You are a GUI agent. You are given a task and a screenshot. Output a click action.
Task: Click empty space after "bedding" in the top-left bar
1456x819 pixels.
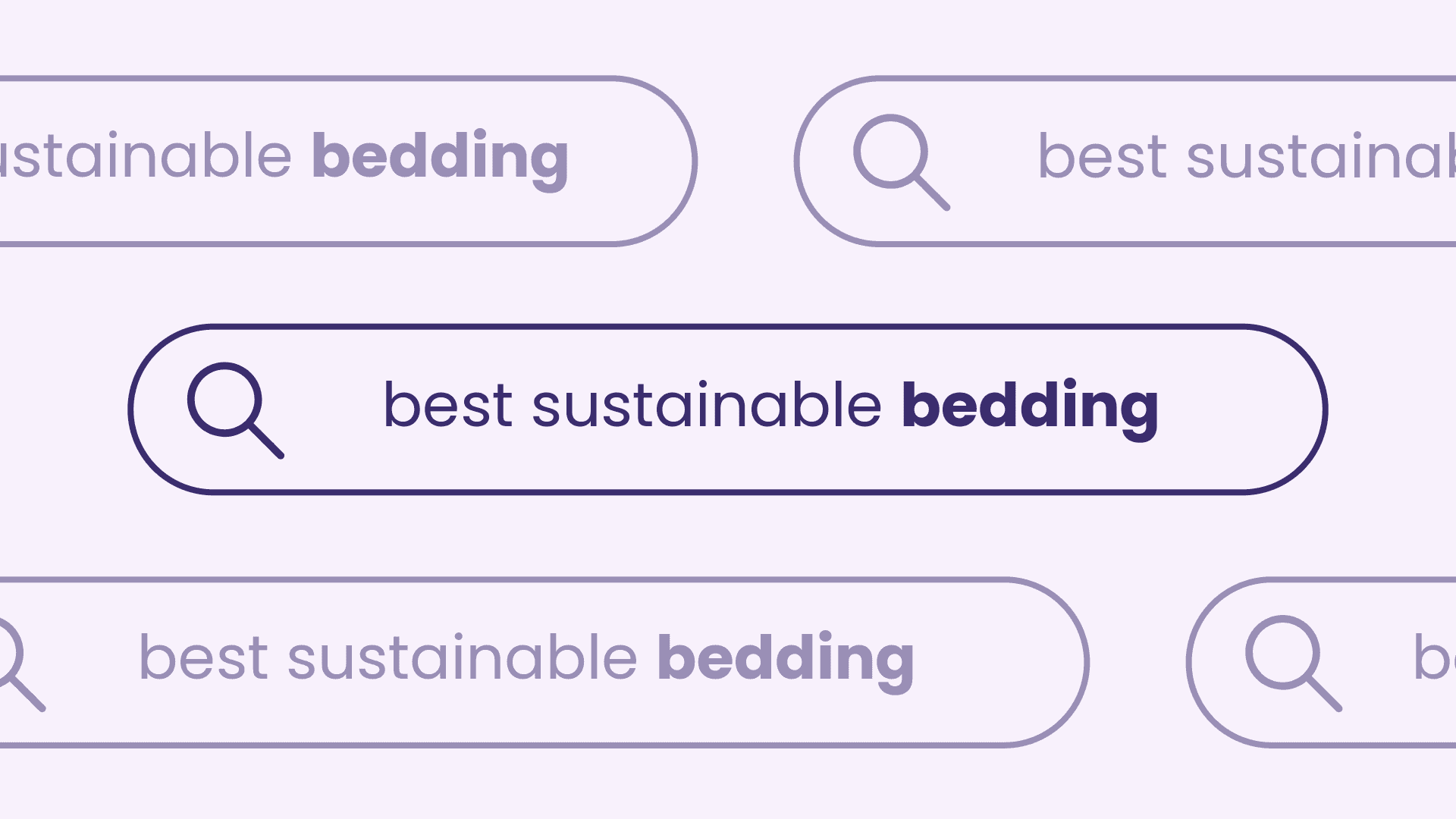click(629, 161)
